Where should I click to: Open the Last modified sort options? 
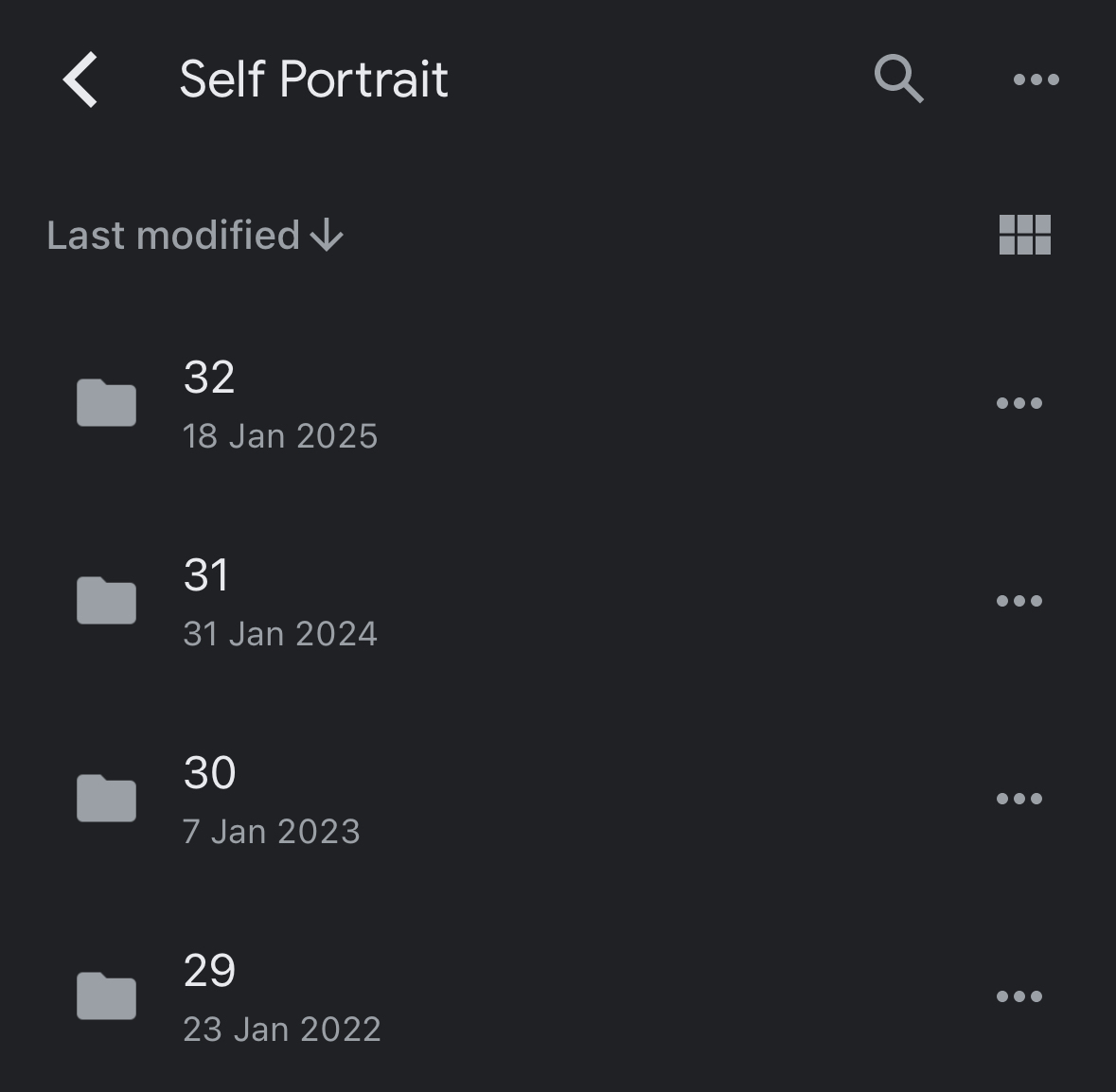(x=173, y=236)
